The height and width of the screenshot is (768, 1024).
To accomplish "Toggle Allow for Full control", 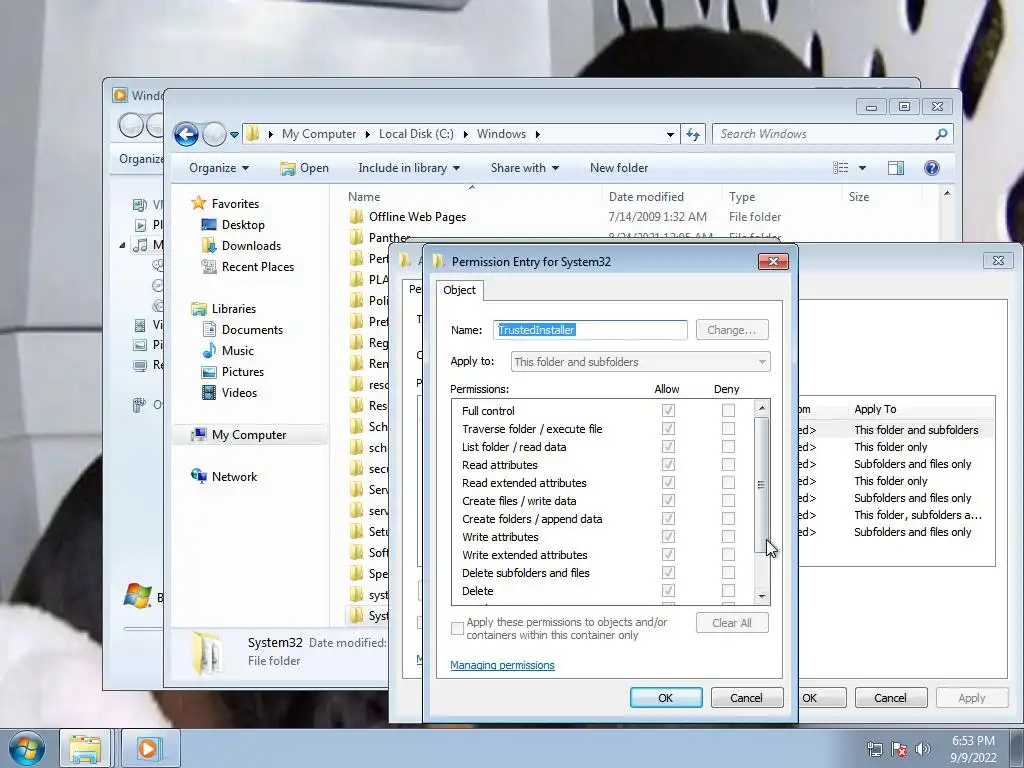I will [667, 410].
